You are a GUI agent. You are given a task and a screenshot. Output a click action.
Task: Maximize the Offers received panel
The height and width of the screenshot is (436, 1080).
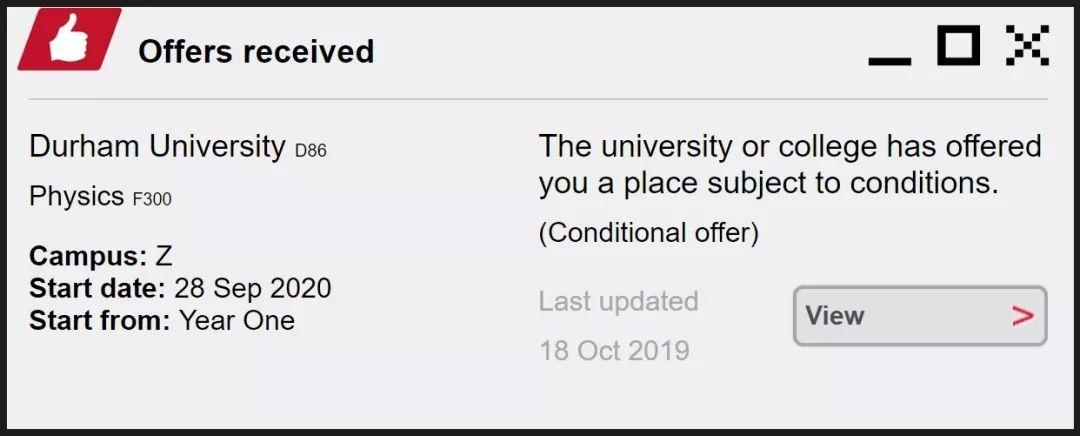coord(958,45)
